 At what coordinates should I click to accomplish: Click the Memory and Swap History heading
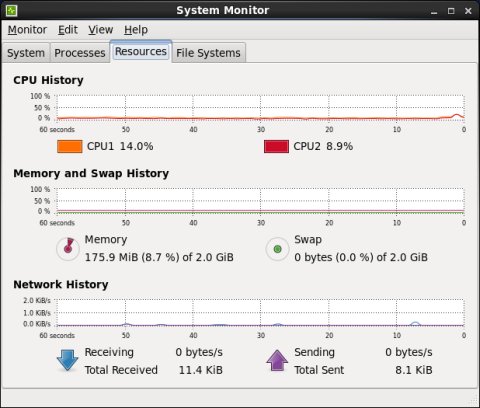[x=91, y=174]
